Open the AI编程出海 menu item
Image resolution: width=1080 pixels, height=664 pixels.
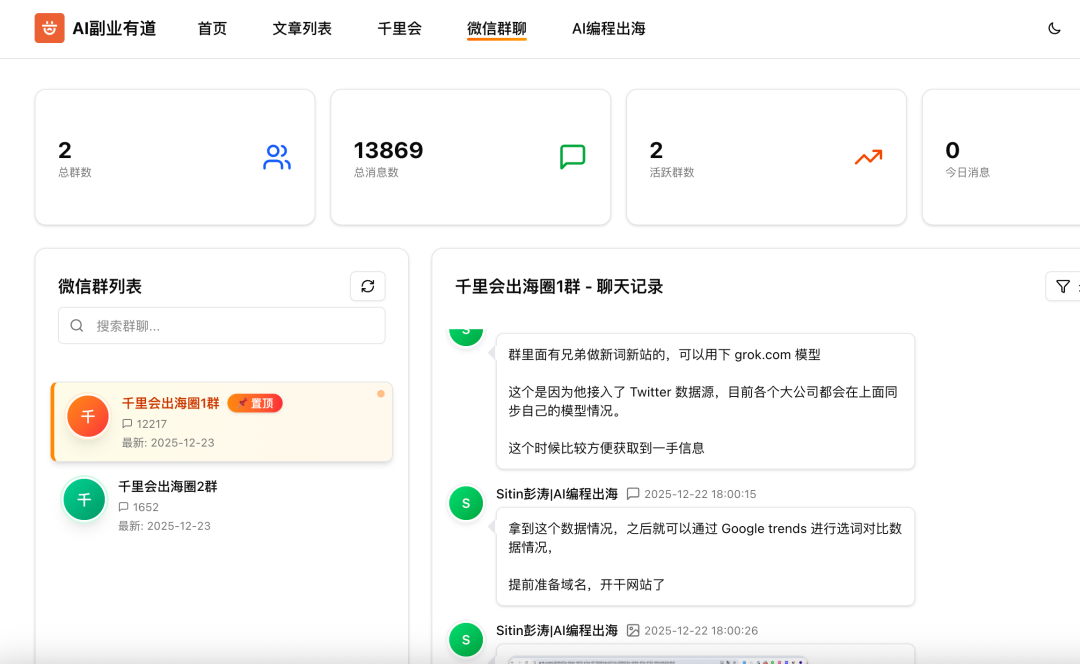coord(608,29)
